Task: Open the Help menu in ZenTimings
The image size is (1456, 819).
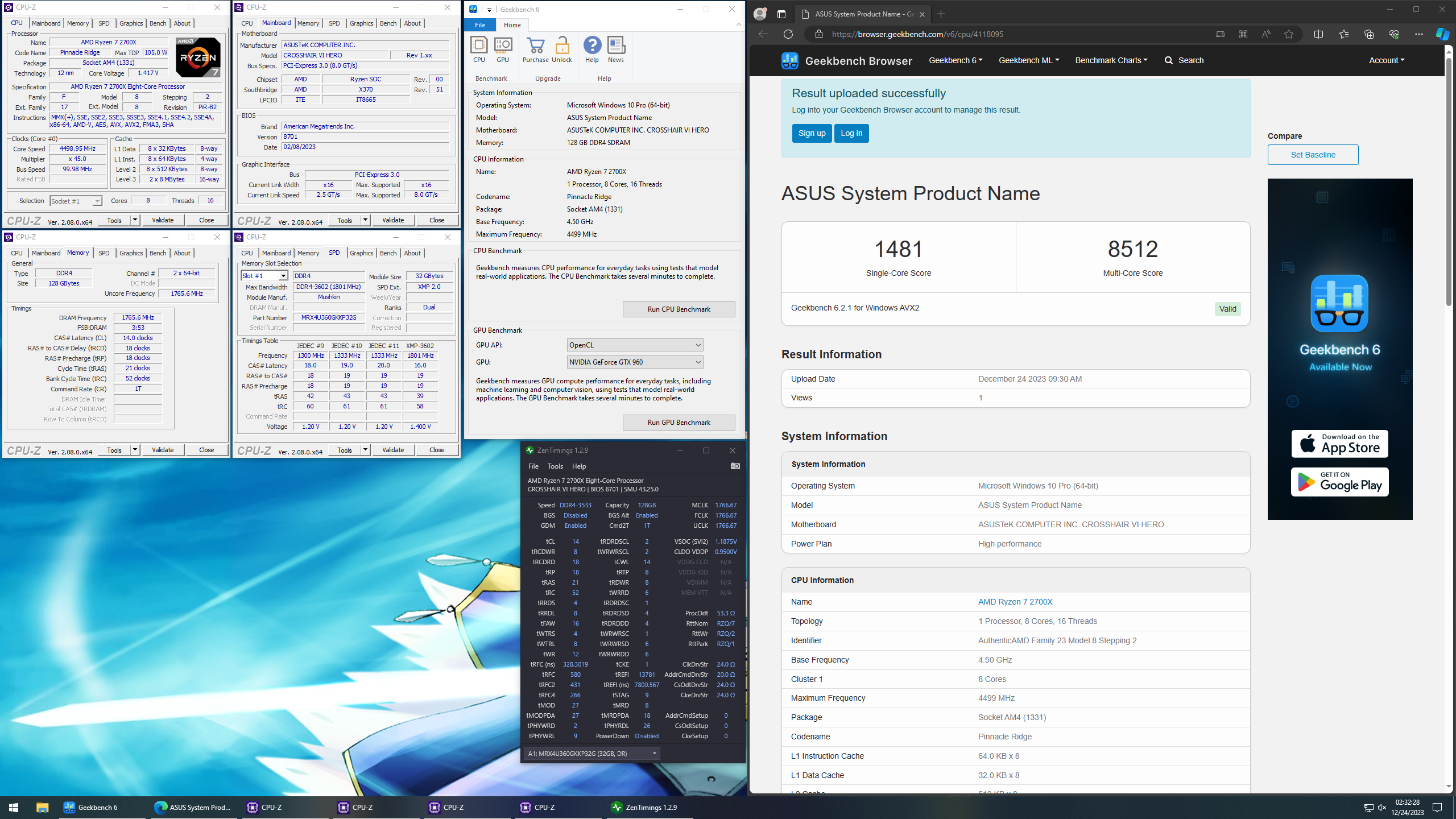Action: point(579,466)
